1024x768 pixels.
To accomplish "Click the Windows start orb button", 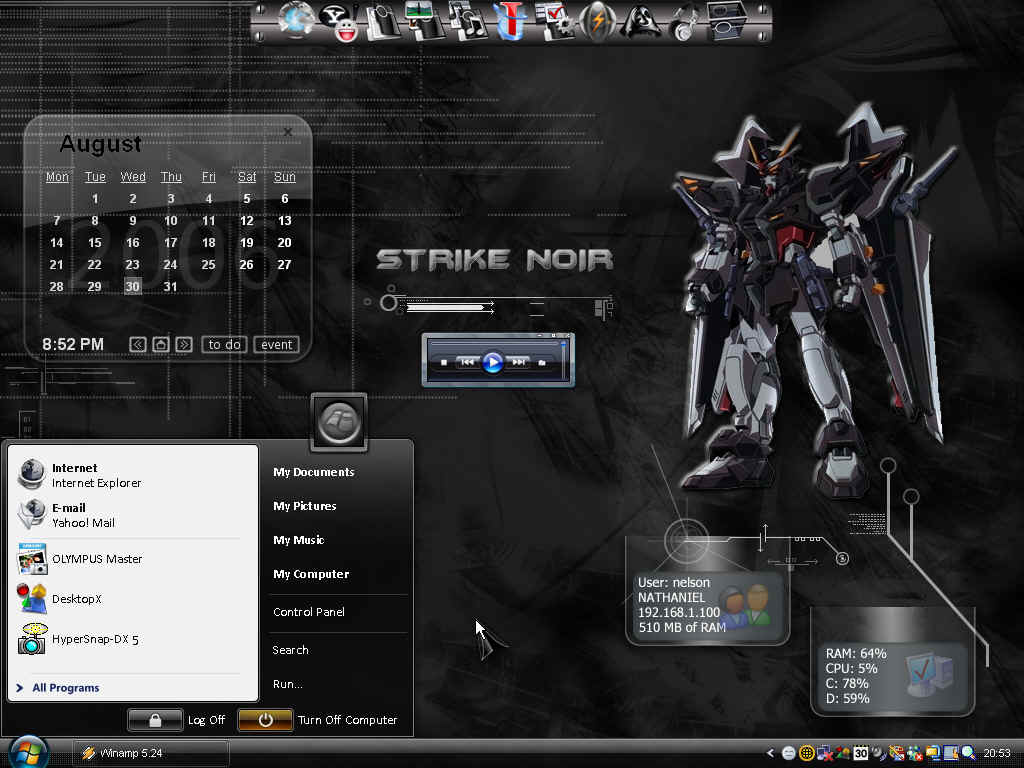I will click(x=27, y=752).
